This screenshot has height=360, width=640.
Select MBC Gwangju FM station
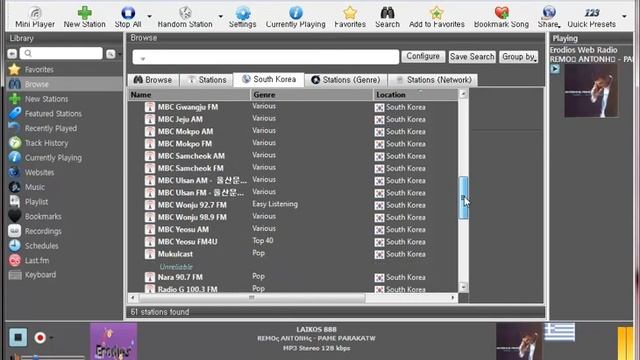pyautogui.click(x=188, y=107)
